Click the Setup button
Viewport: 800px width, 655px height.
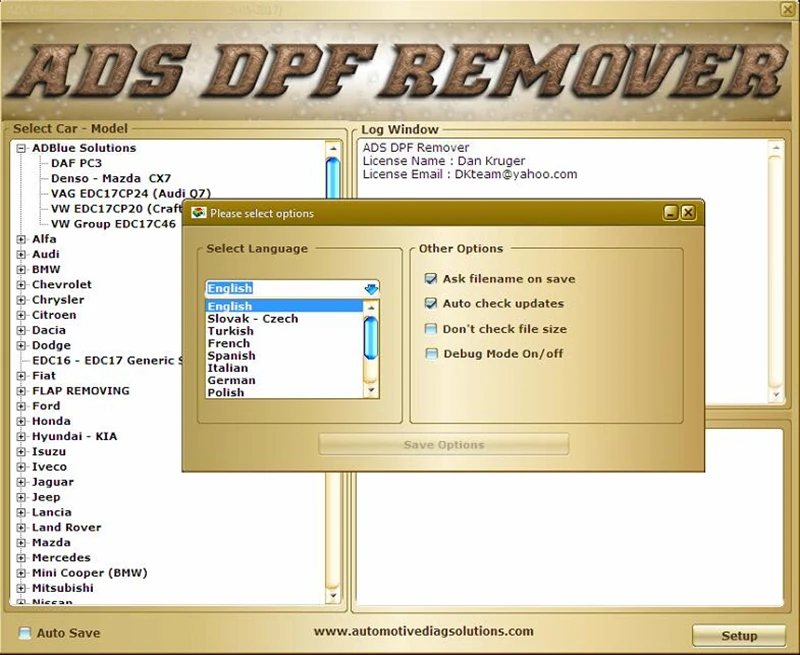pyautogui.click(x=739, y=636)
